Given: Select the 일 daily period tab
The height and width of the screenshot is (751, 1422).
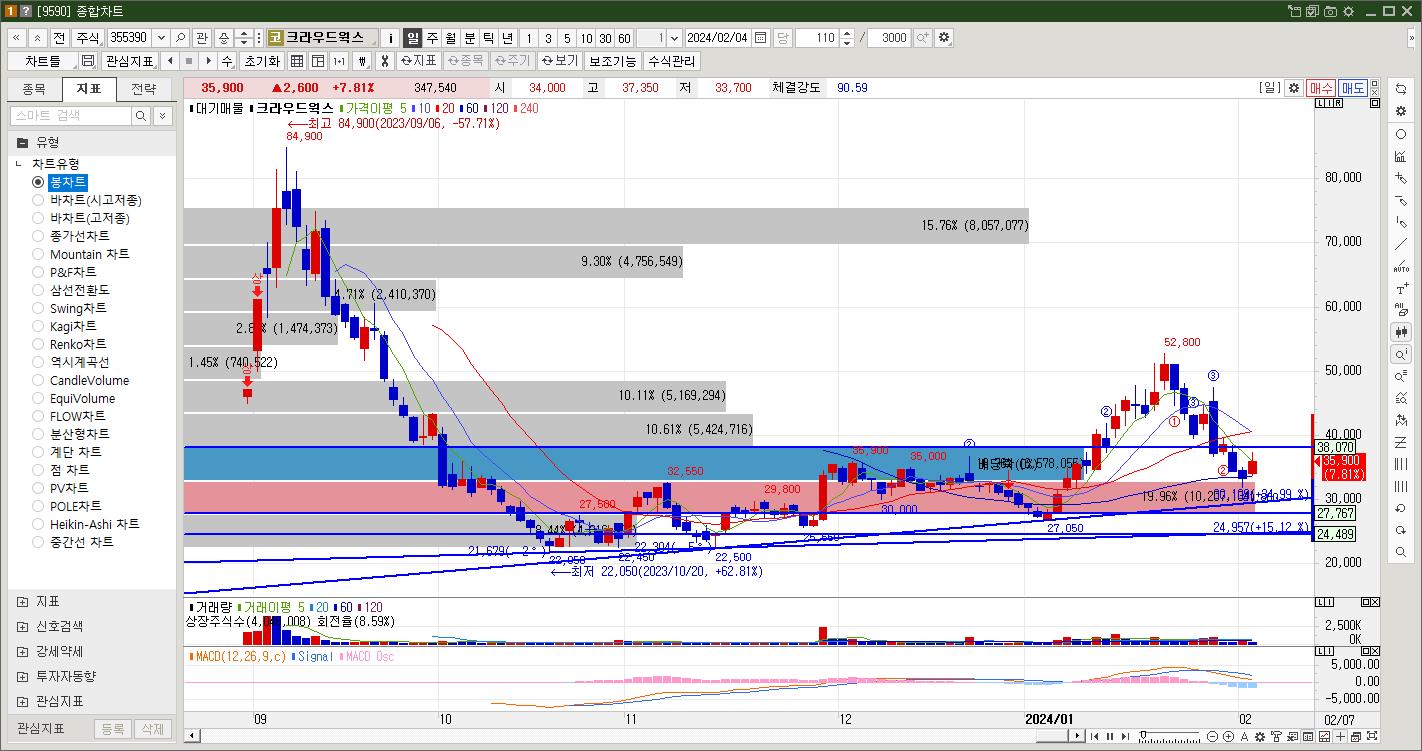Looking at the screenshot, I should coord(413,38).
